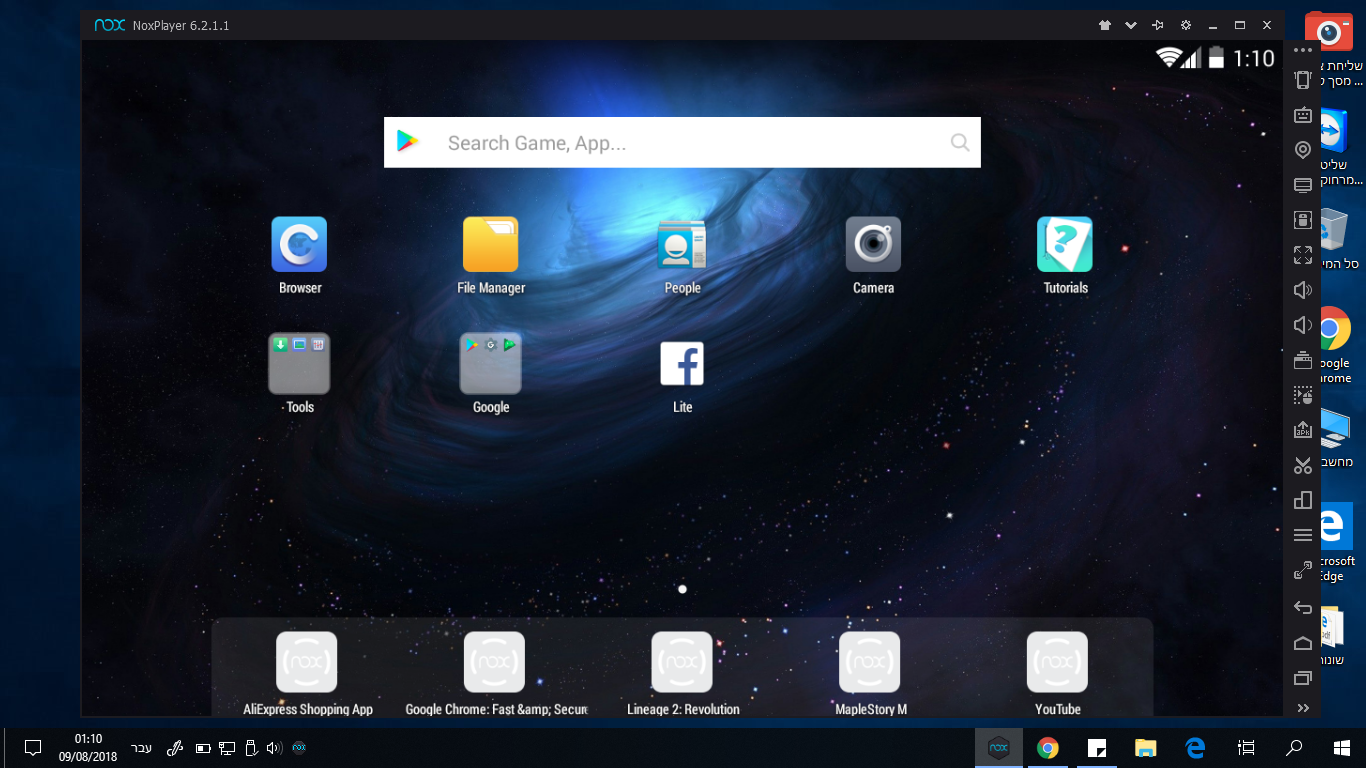The height and width of the screenshot is (768, 1366).
Task: Click the theme shirt icon in title bar
Action: pyautogui.click(x=1104, y=25)
